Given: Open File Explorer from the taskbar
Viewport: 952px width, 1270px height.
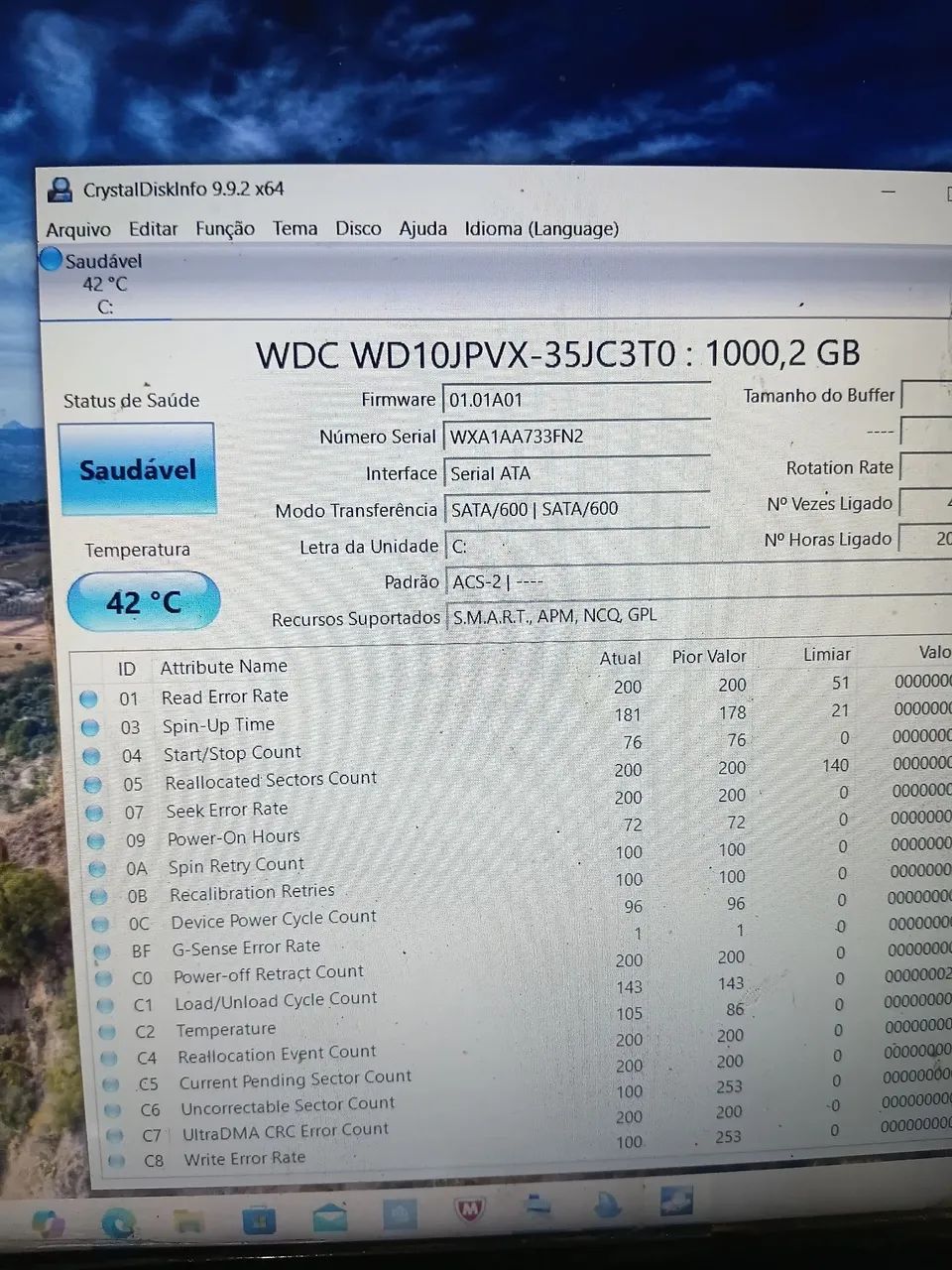Looking at the screenshot, I should click(x=188, y=1220).
